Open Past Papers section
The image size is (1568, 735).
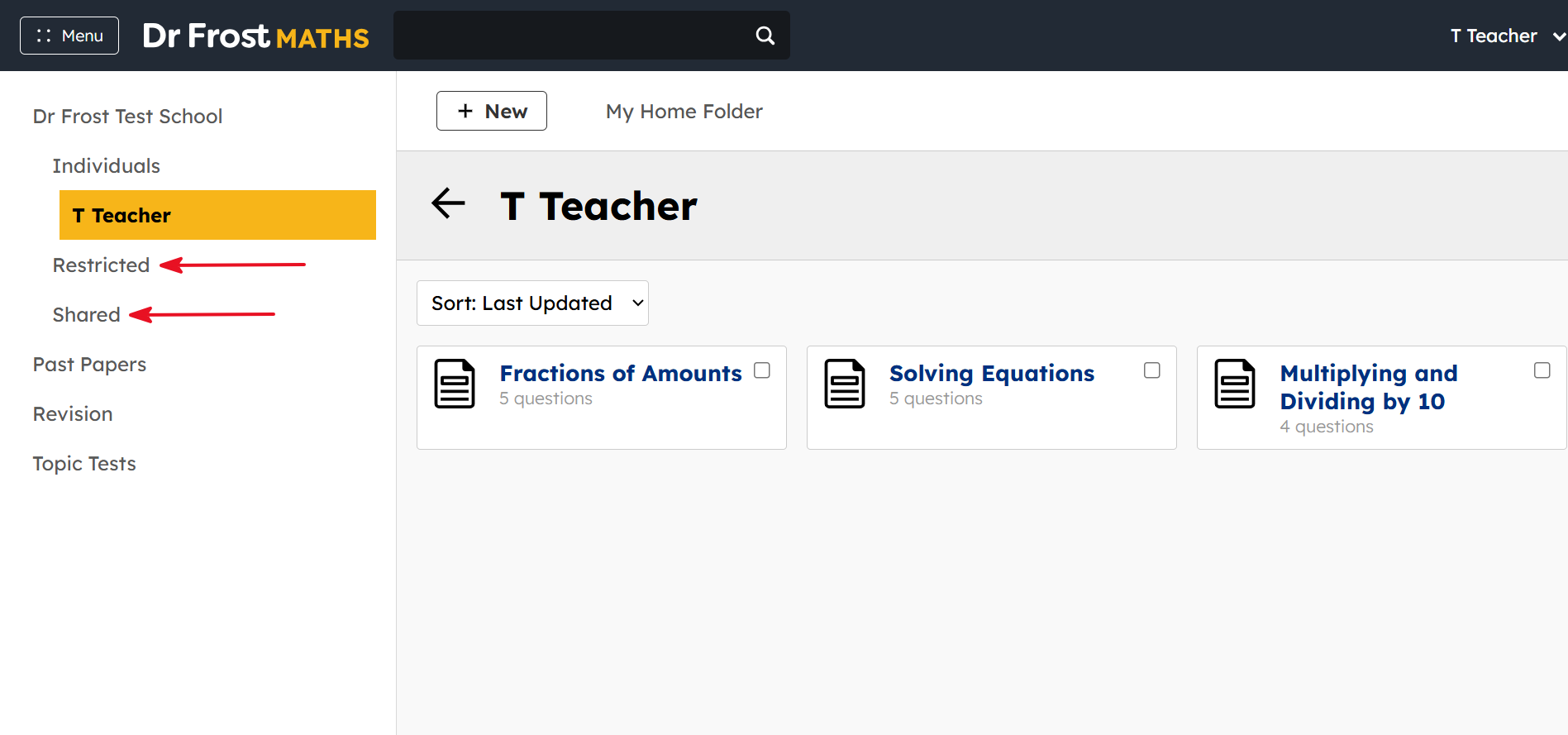[x=89, y=364]
